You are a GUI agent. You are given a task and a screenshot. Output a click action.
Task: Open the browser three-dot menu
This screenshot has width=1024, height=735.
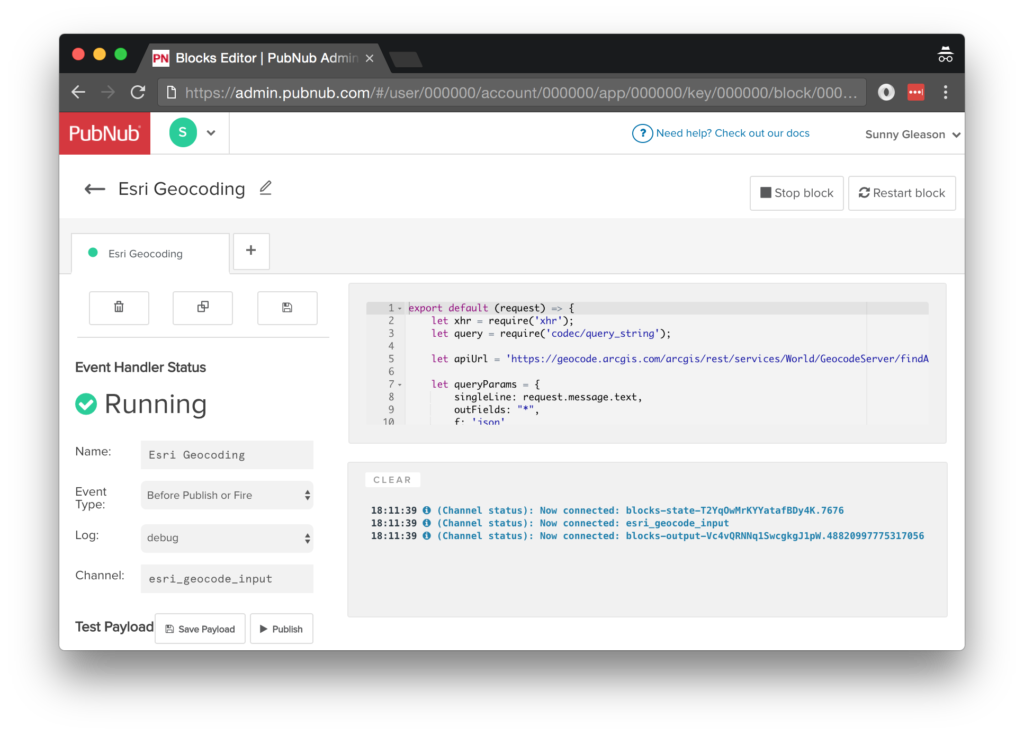tap(945, 92)
